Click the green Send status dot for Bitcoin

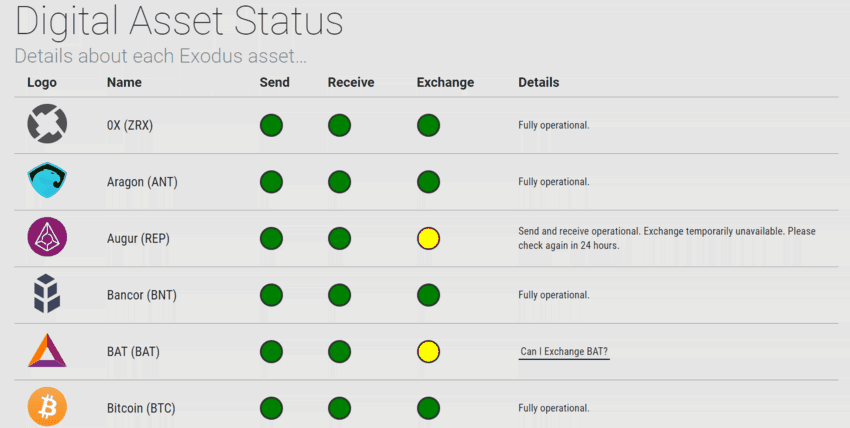(x=271, y=408)
